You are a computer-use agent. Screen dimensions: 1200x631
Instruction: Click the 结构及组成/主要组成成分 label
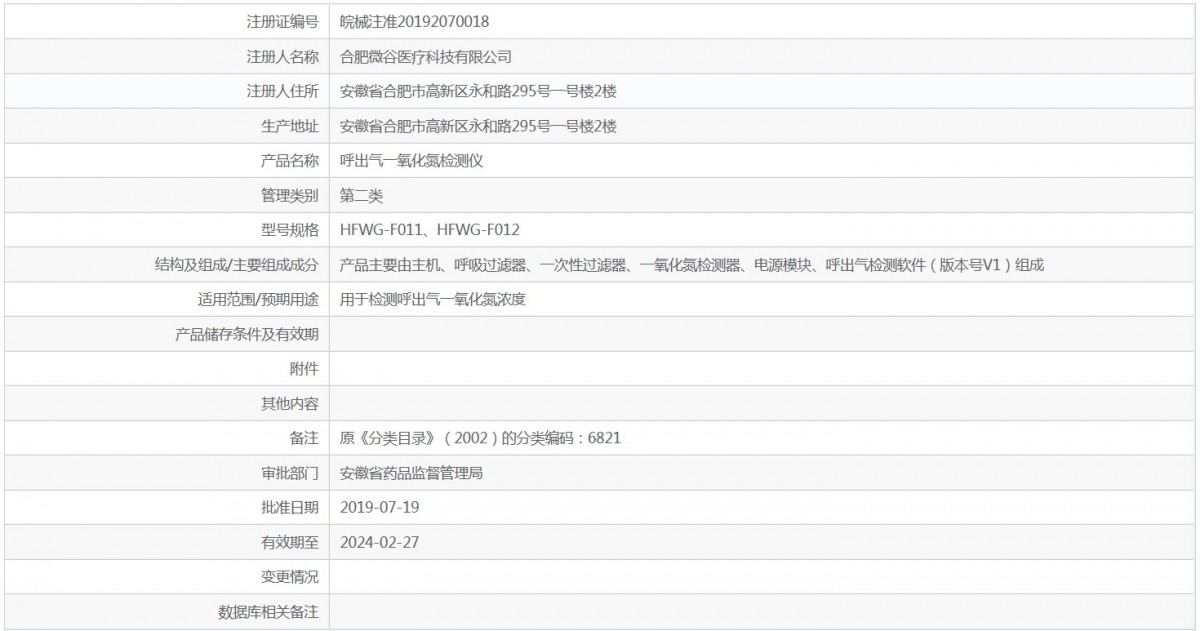tap(237, 265)
